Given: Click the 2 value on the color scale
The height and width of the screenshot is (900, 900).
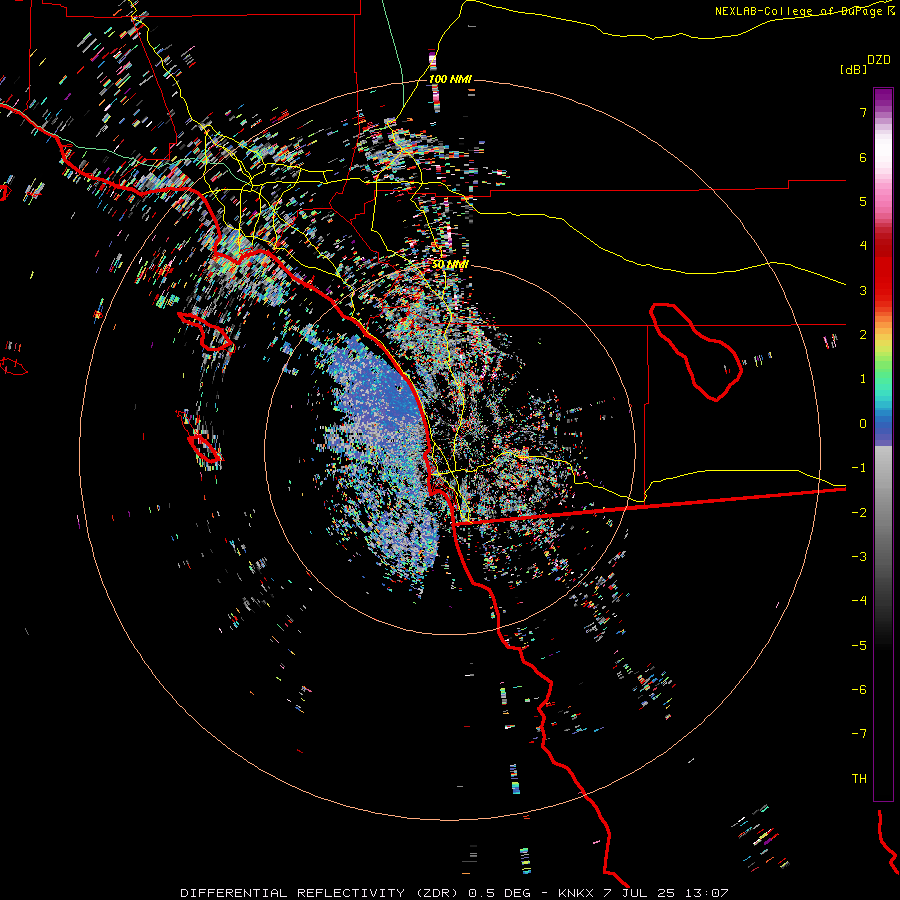Looking at the screenshot, I should (x=863, y=335).
